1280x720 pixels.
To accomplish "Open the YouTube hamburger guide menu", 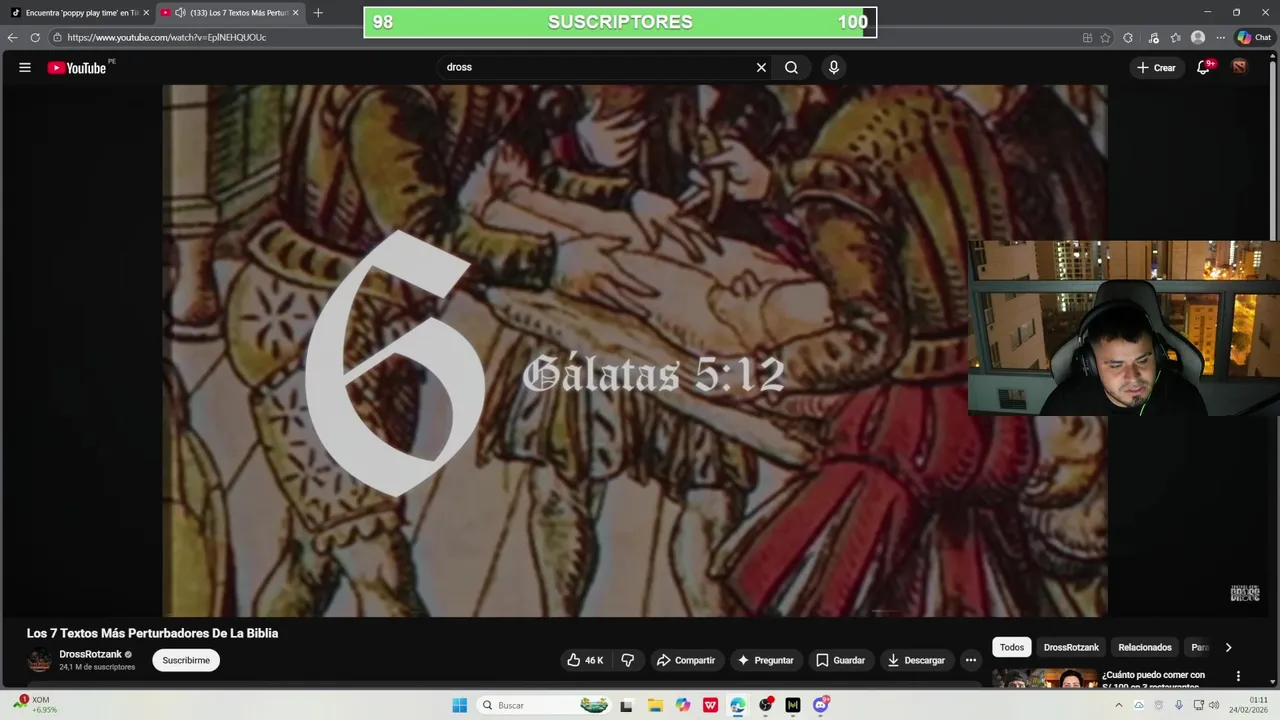I will pos(25,67).
